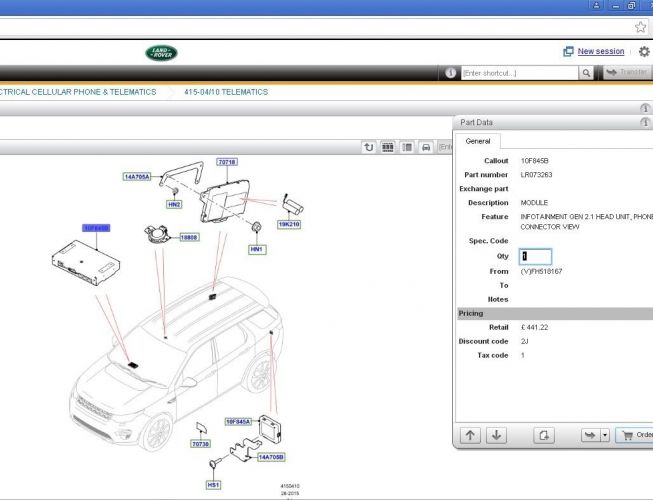Switch to list panel view icon
This screenshot has height=500, width=653.
point(407,147)
